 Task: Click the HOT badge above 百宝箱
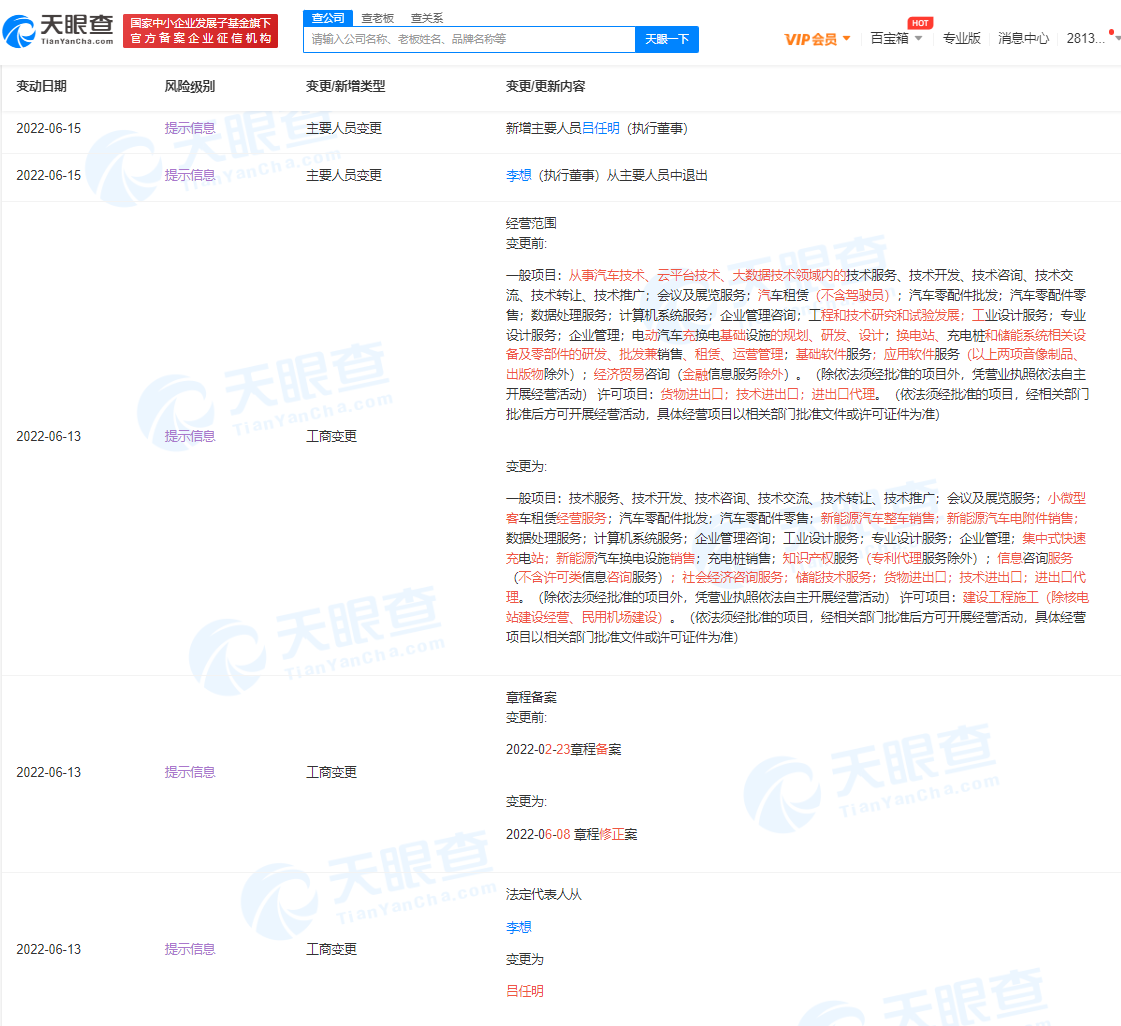tap(920, 23)
